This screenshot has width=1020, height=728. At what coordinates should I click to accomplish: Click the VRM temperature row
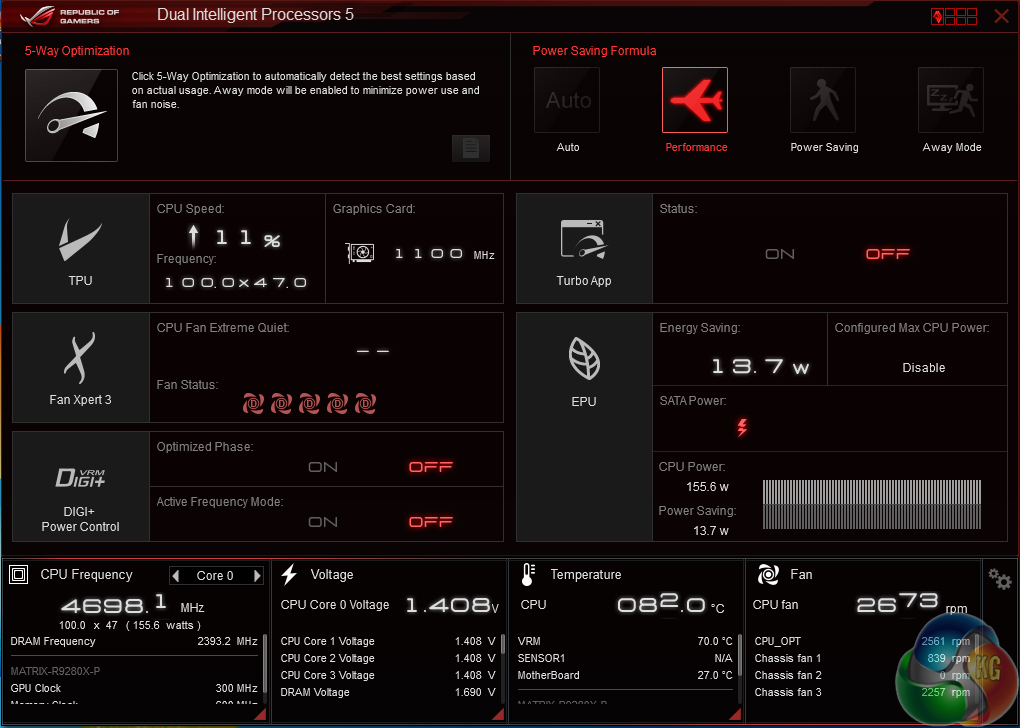(625, 641)
